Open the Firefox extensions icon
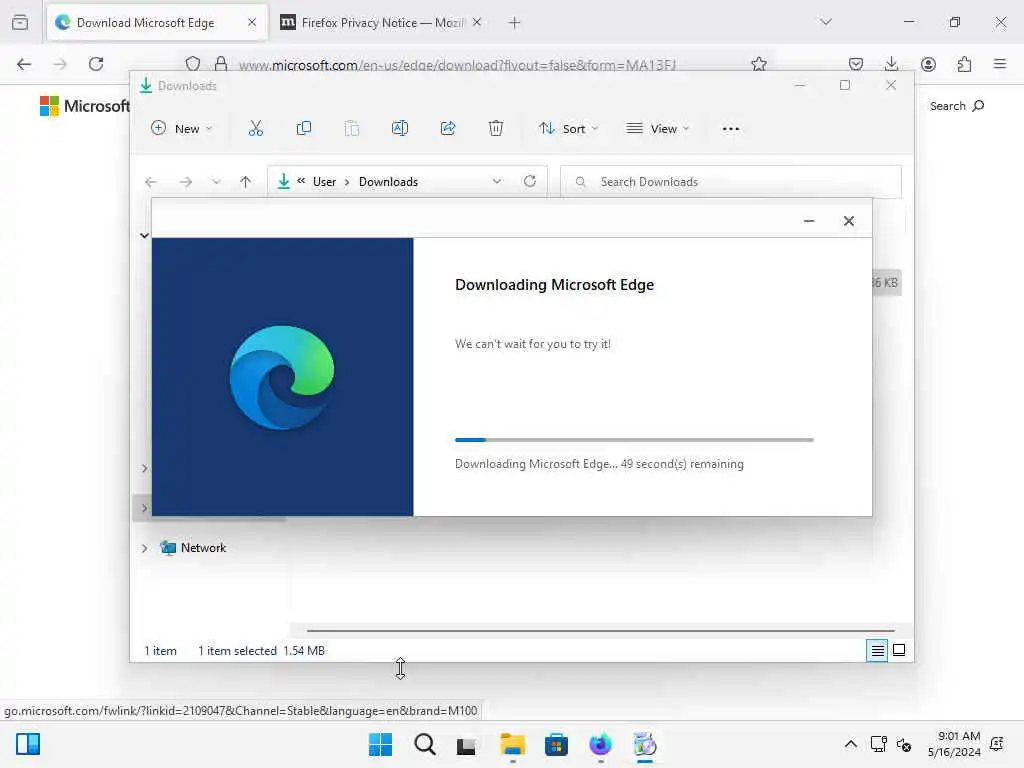The height and width of the screenshot is (768, 1024). [964, 64]
